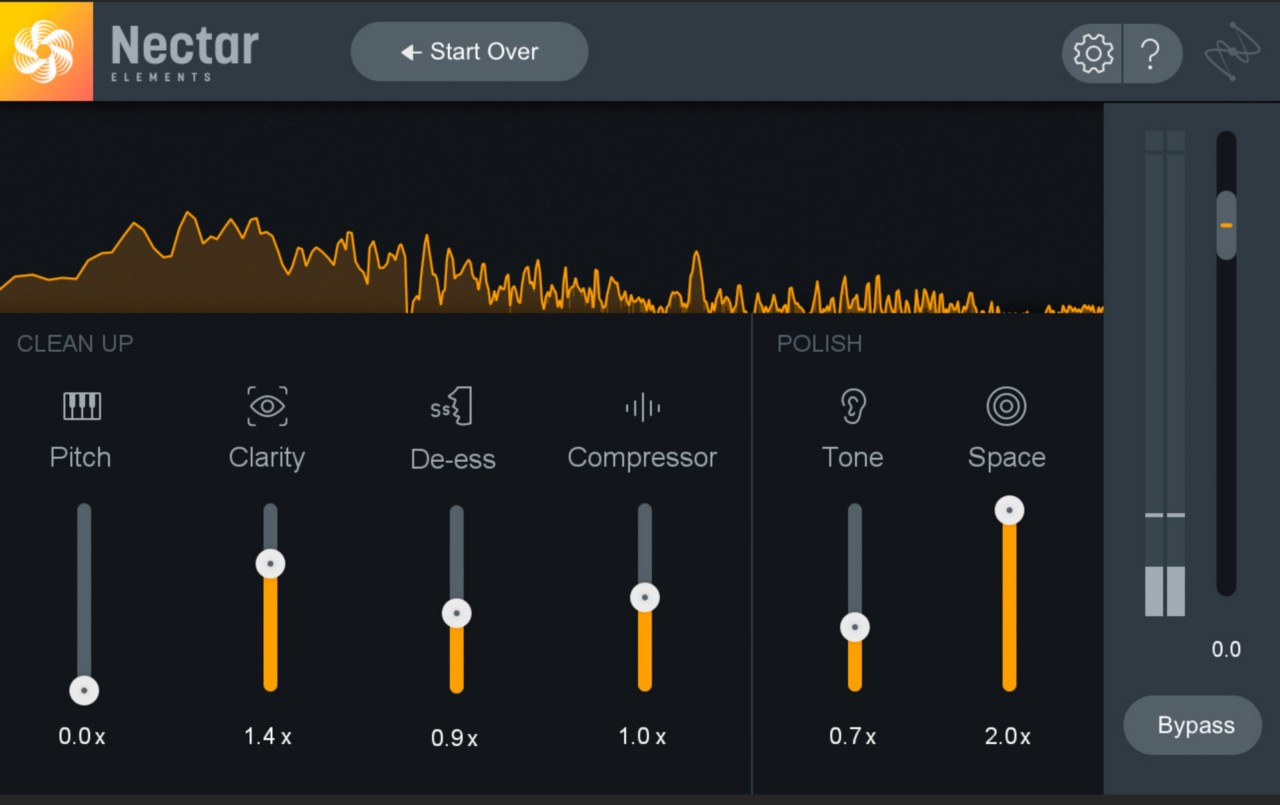Click the Compressor label

point(642,458)
